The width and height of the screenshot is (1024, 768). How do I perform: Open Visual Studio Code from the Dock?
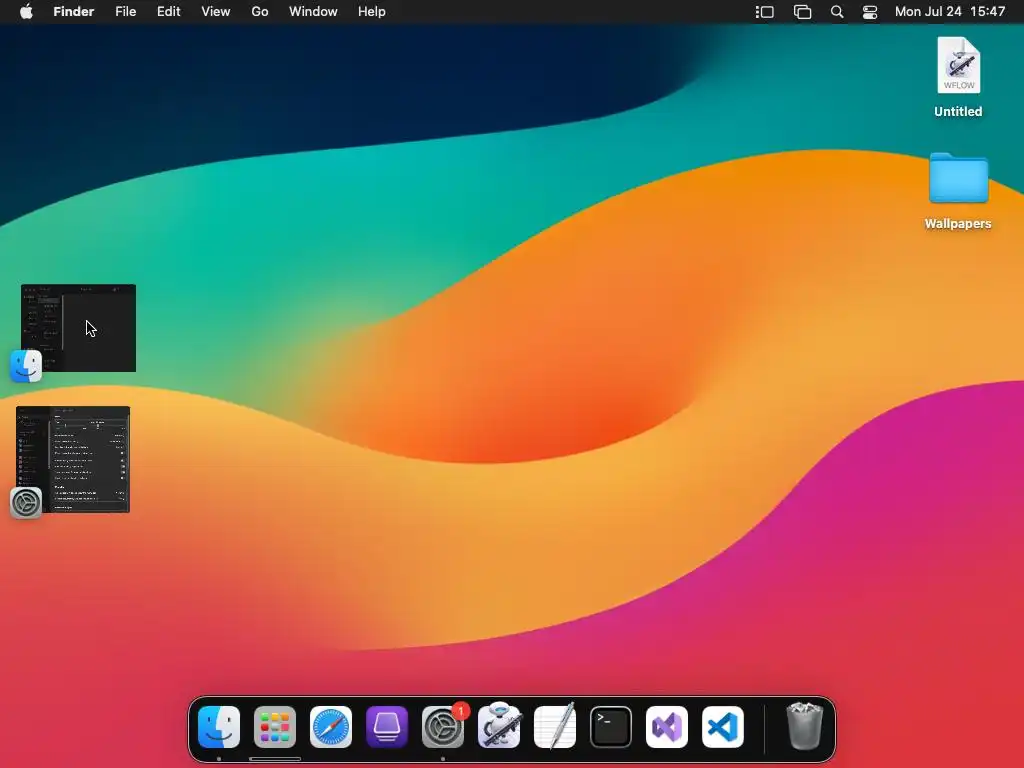[x=723, y=727]
